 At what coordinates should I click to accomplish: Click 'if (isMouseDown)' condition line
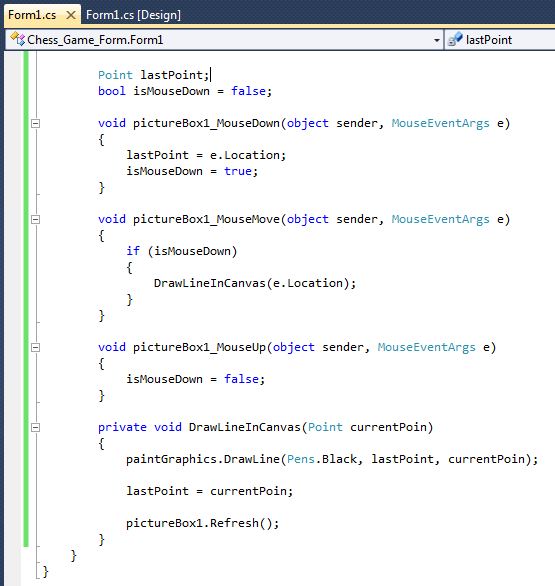182,251
